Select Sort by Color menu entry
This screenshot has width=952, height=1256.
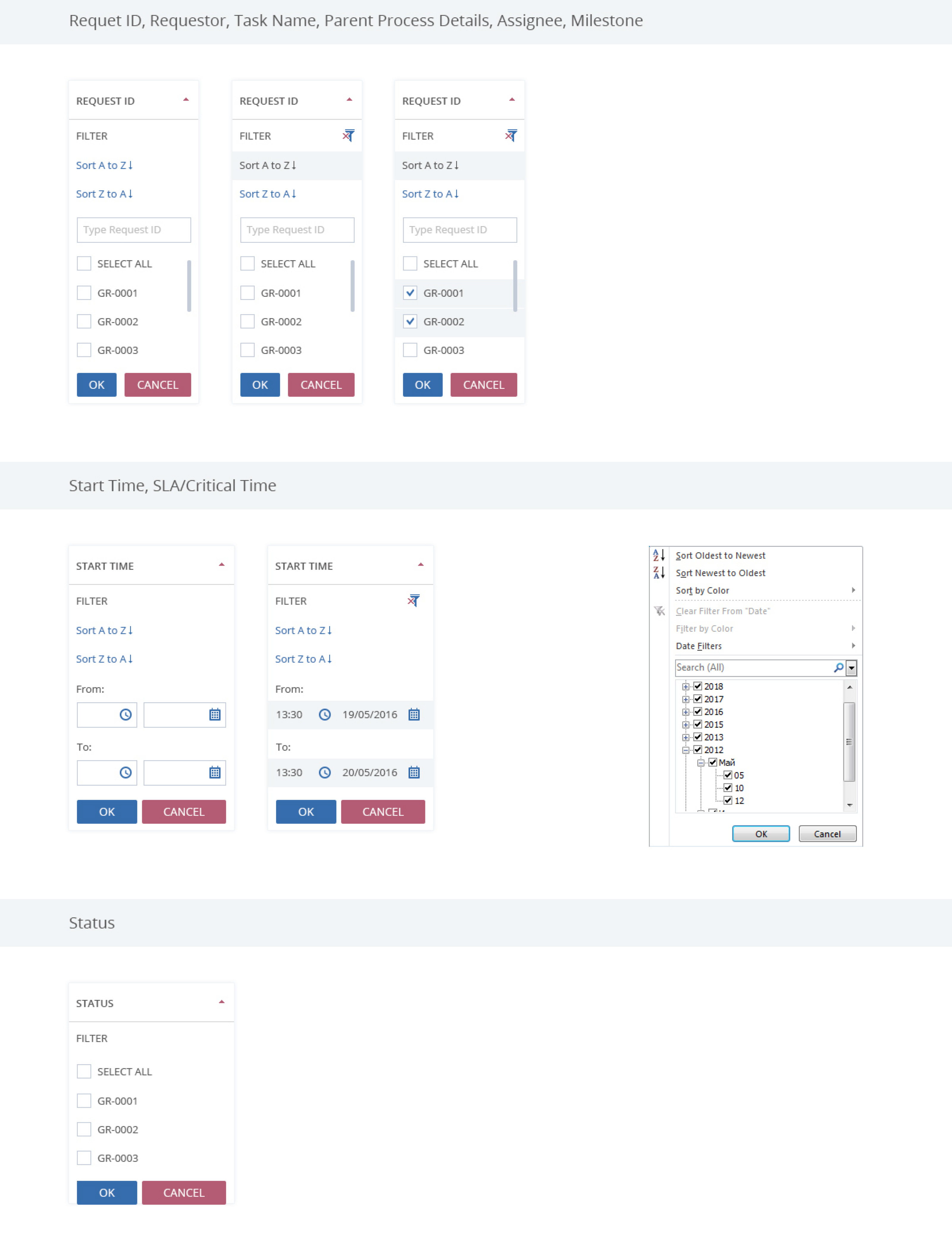tap(702, 590)
